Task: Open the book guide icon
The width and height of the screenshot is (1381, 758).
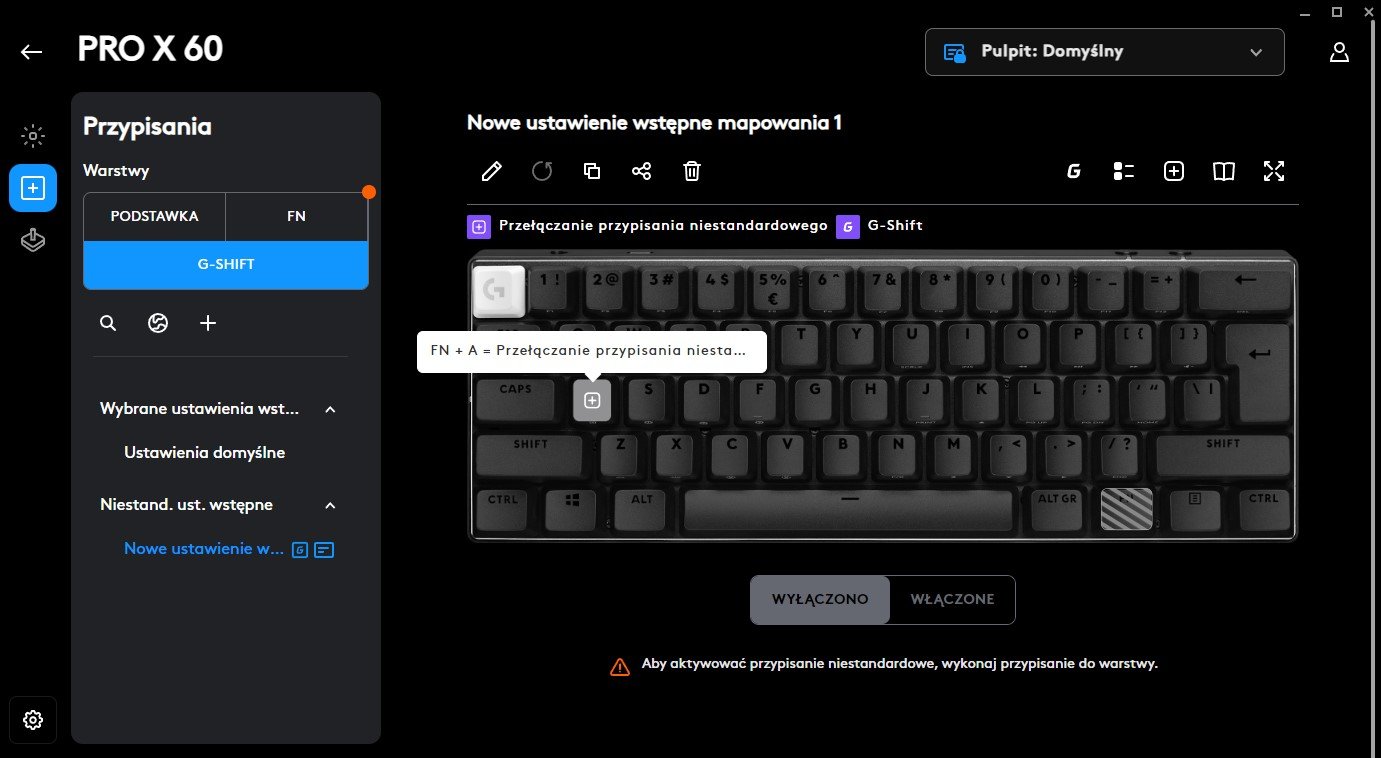Action: pos(1223,171)
